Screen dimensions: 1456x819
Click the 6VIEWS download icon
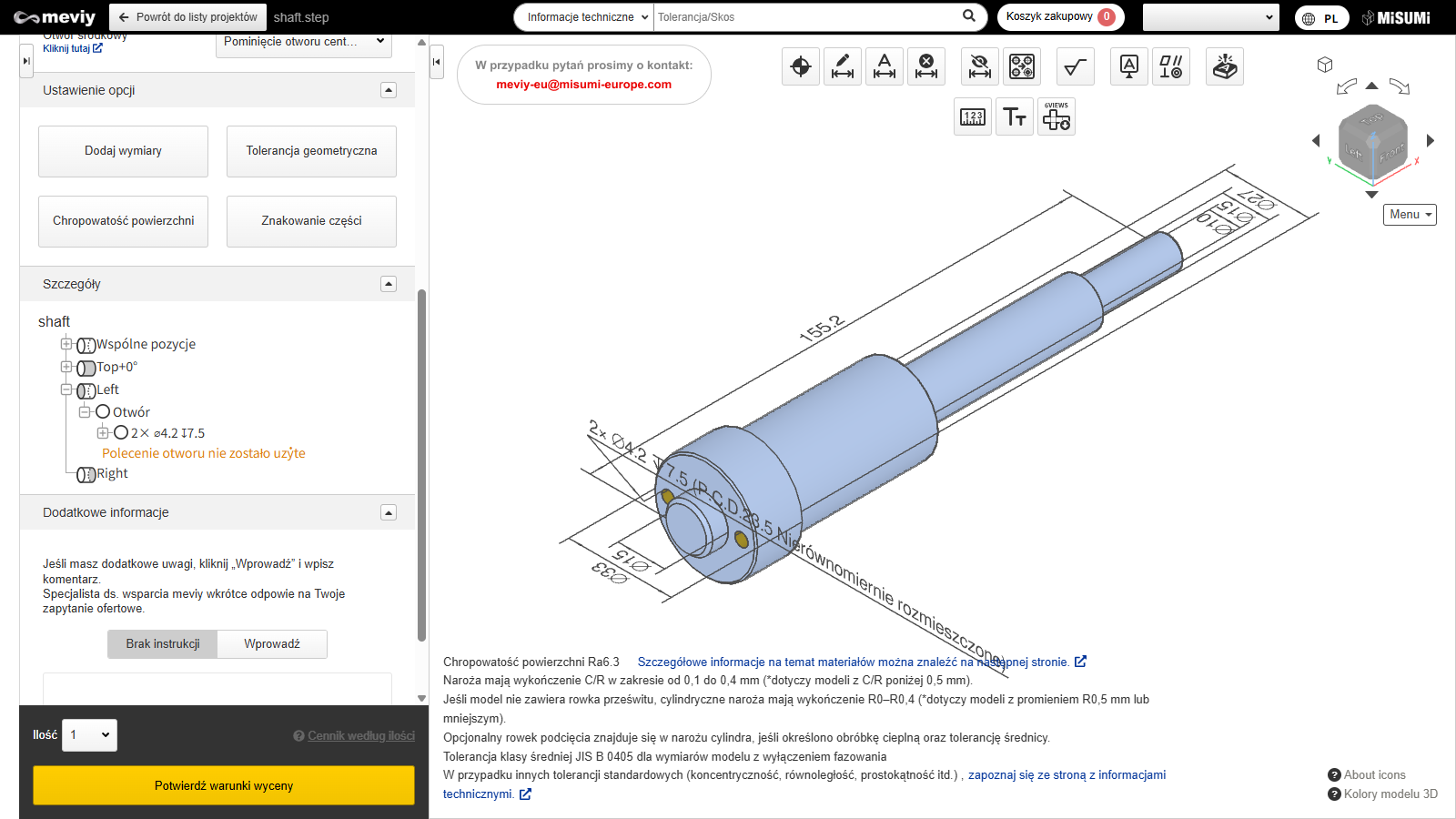click(x=1057, y=117)
